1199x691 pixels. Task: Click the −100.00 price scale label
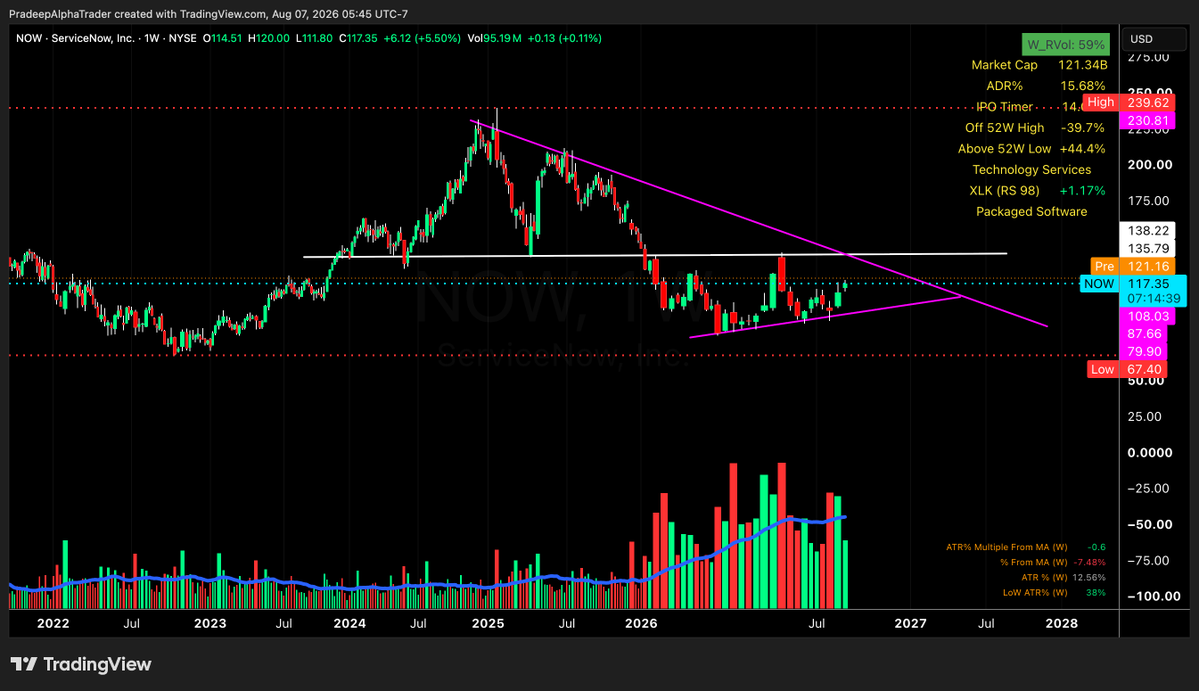[x=1154, y=596]
